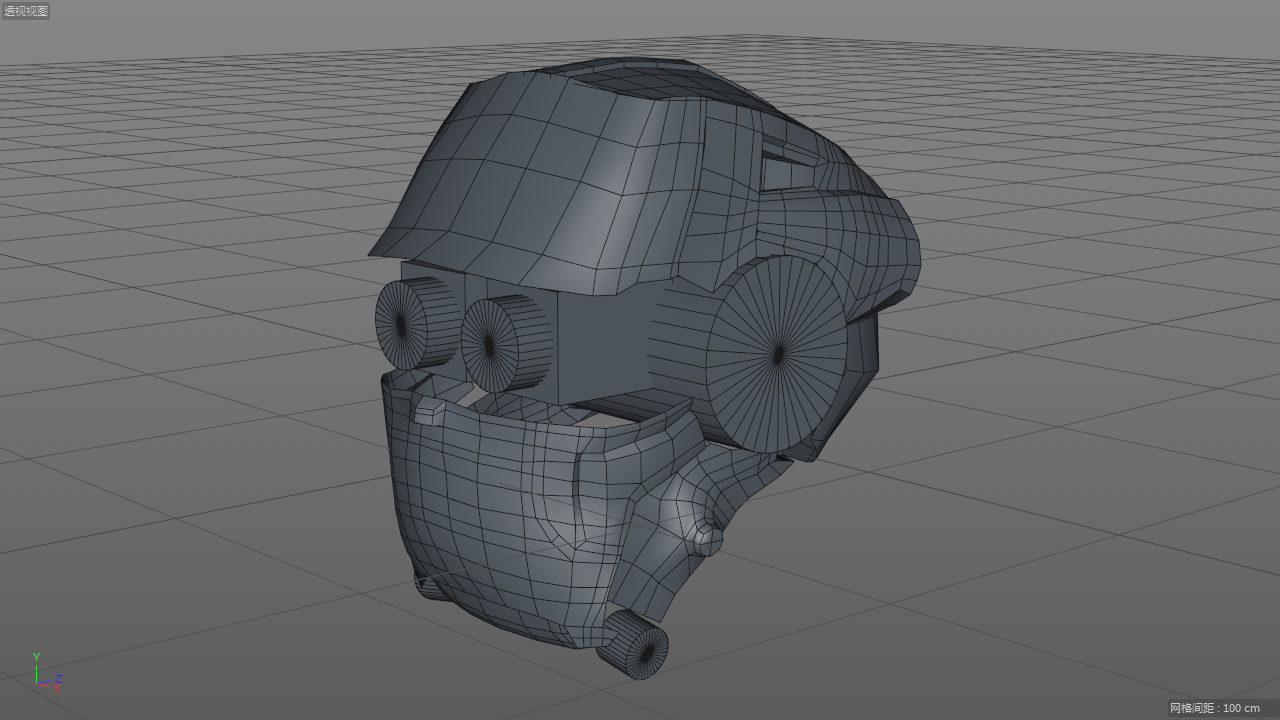Click the XYZ axis orientation gizmo
1280x720 pixels.
coord(46,673)
